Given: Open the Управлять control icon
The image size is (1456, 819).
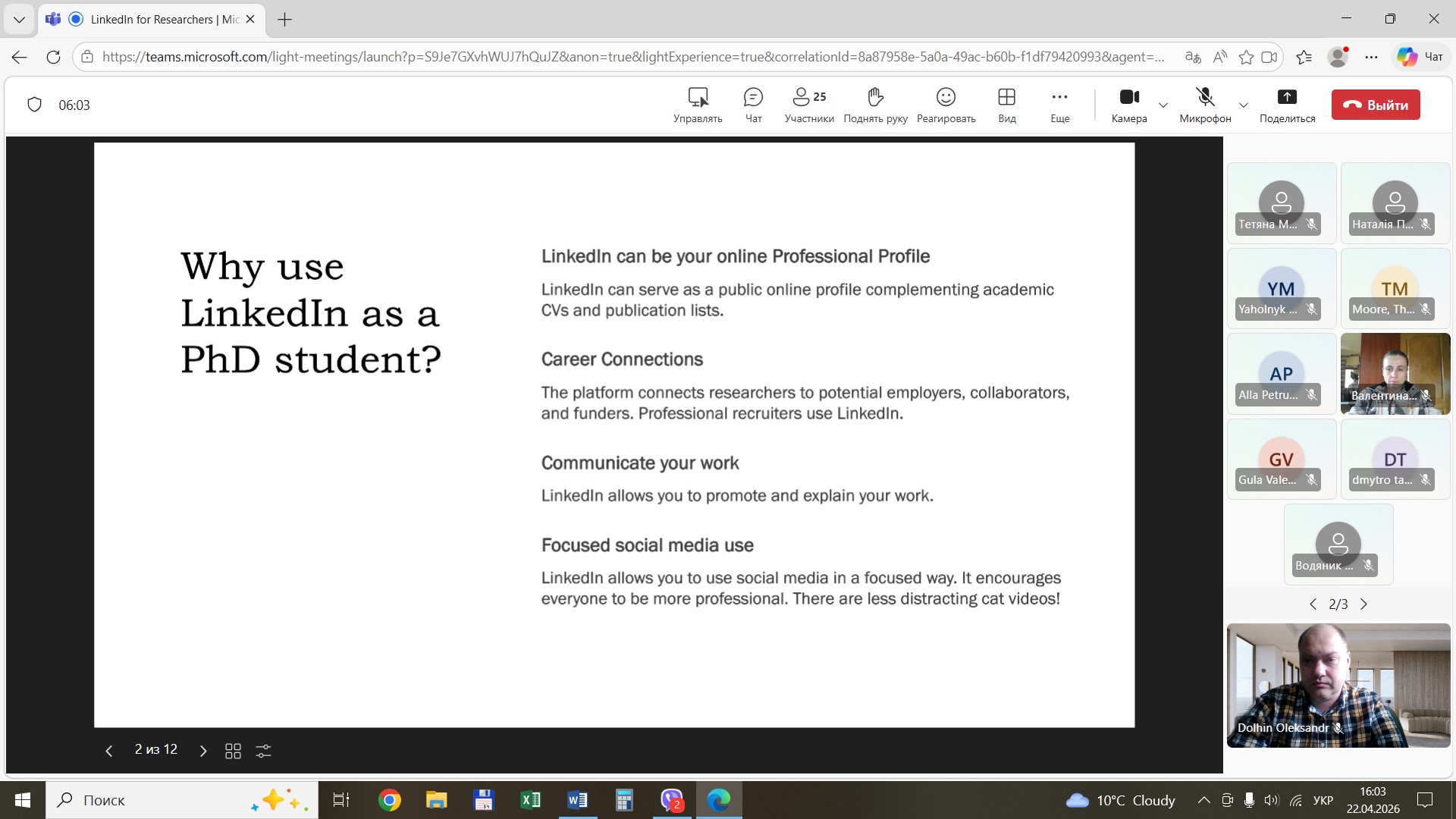Looking at the screenshot, I should pos(698,105).
